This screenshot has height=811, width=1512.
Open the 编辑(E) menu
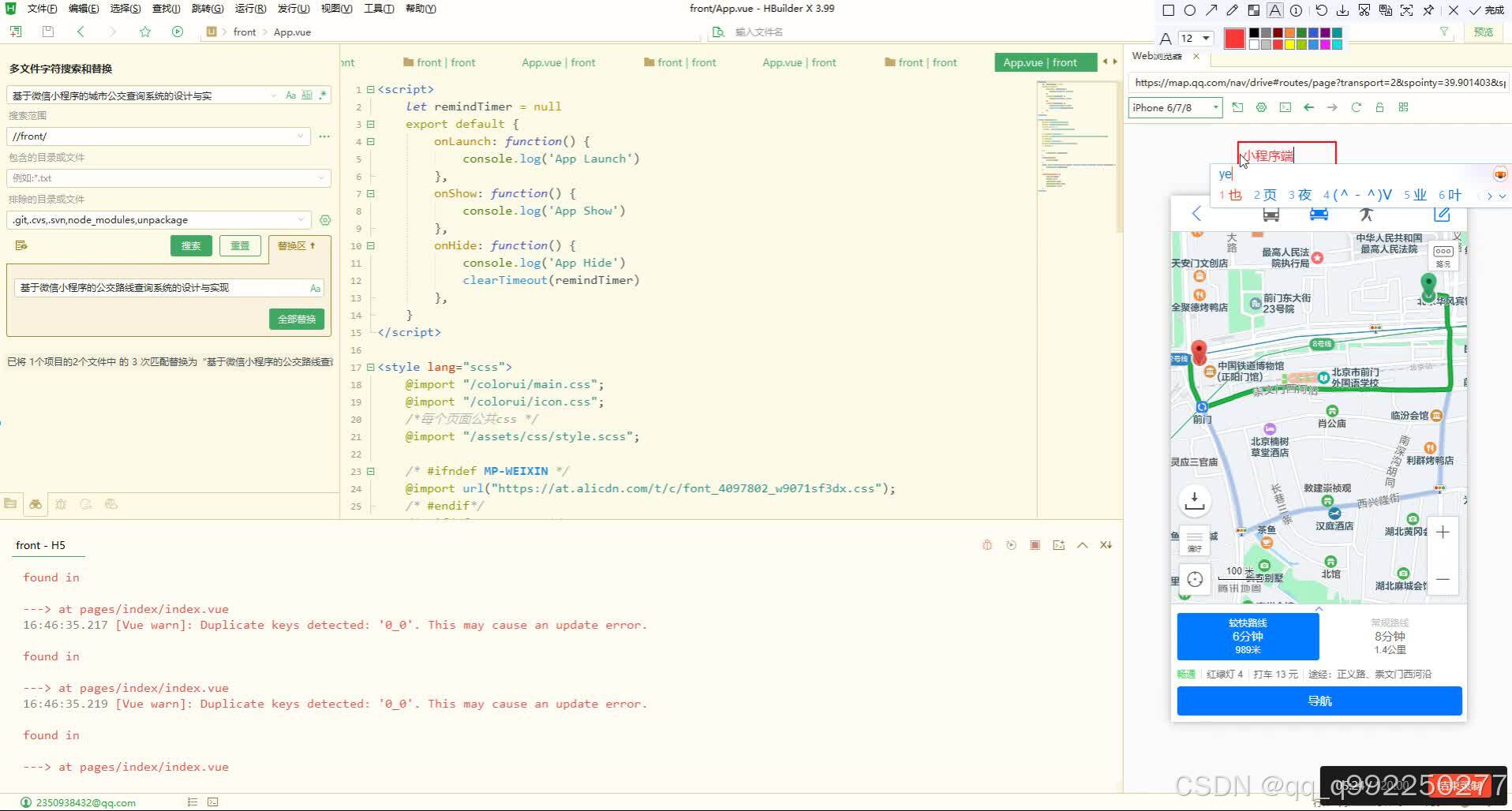point(84,9)
